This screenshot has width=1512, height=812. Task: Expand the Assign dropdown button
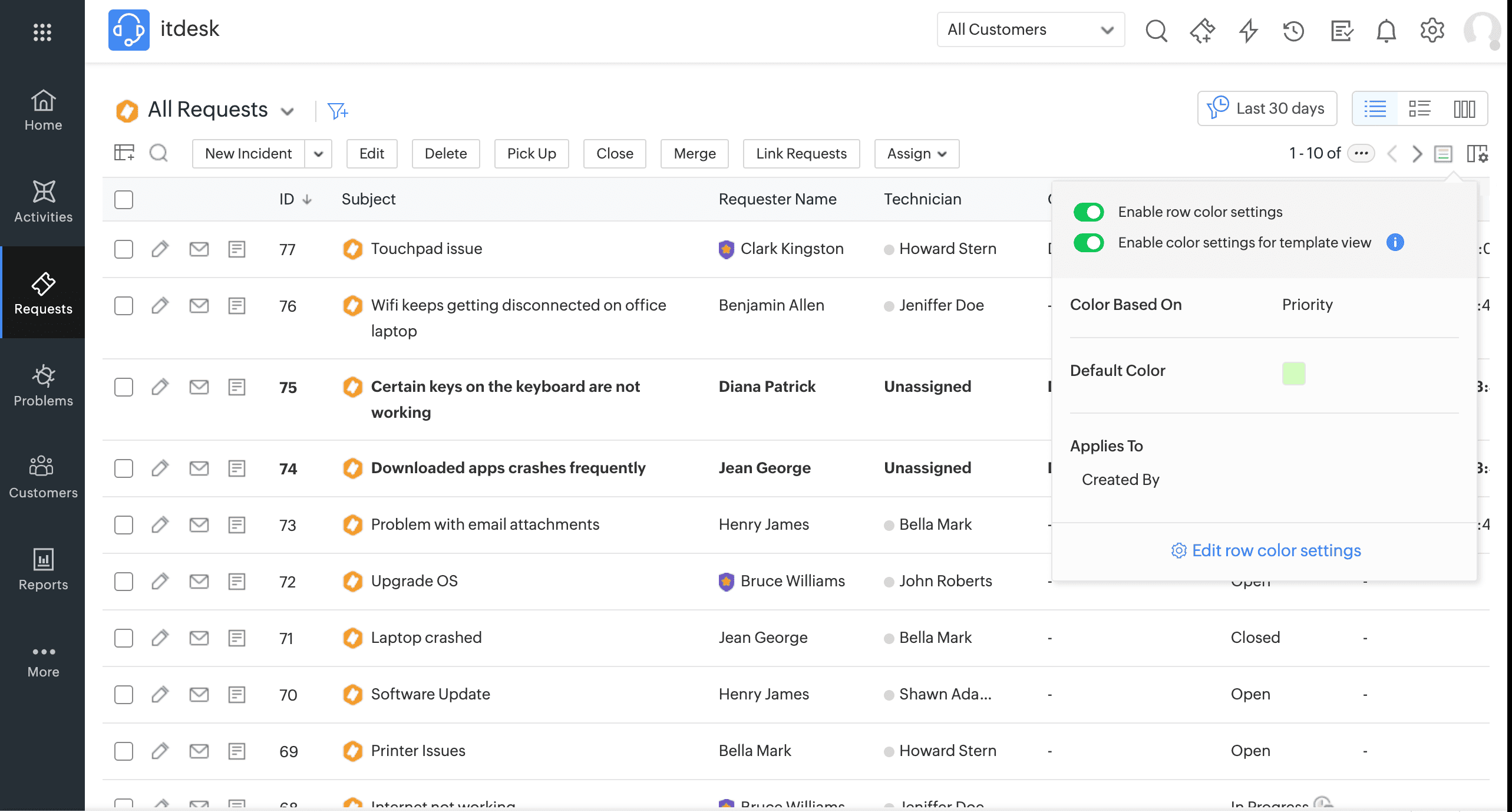point(916,154)
